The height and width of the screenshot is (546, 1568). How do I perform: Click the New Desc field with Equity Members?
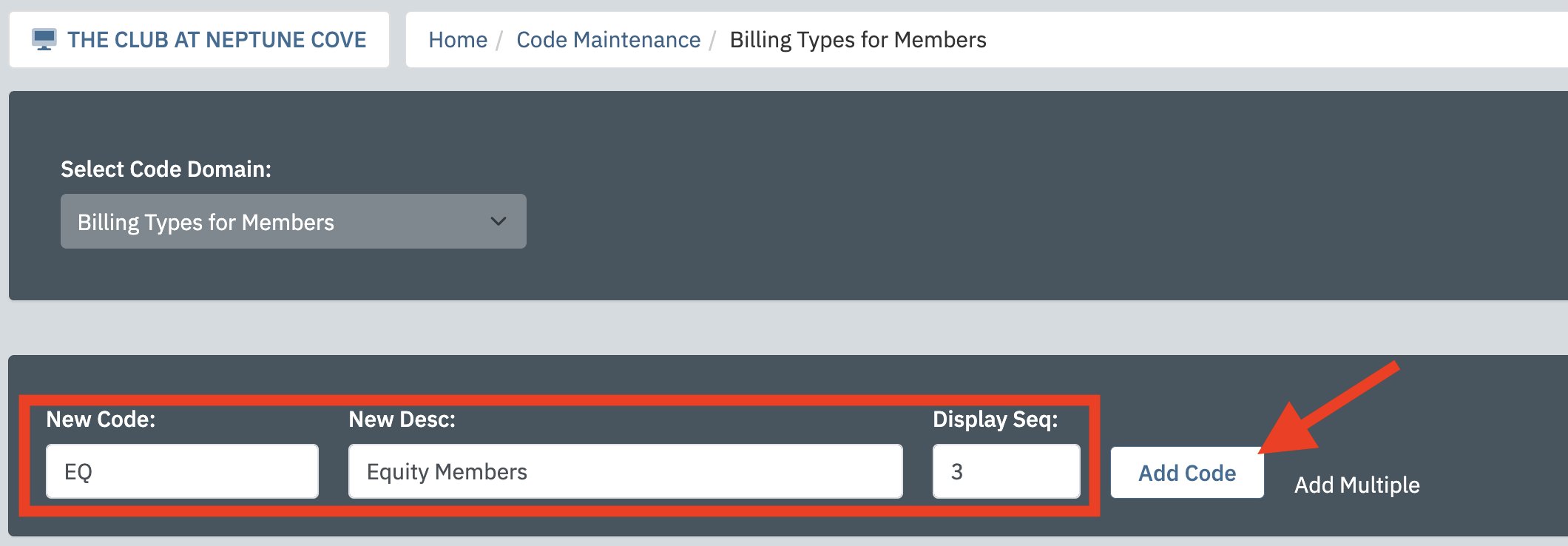[x=626, y=471]
